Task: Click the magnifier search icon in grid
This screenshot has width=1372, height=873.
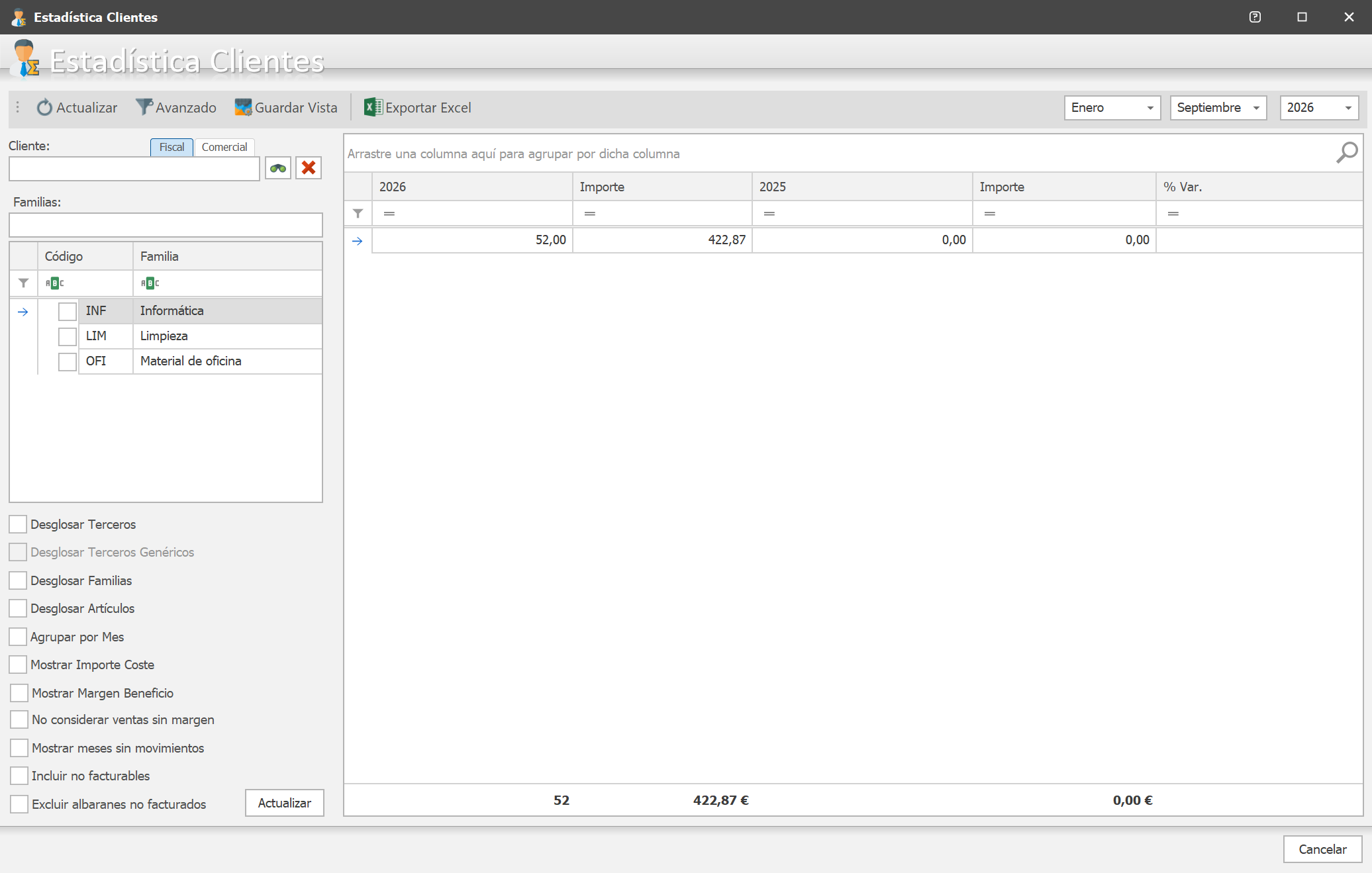Action: [x=1347, y=153]
